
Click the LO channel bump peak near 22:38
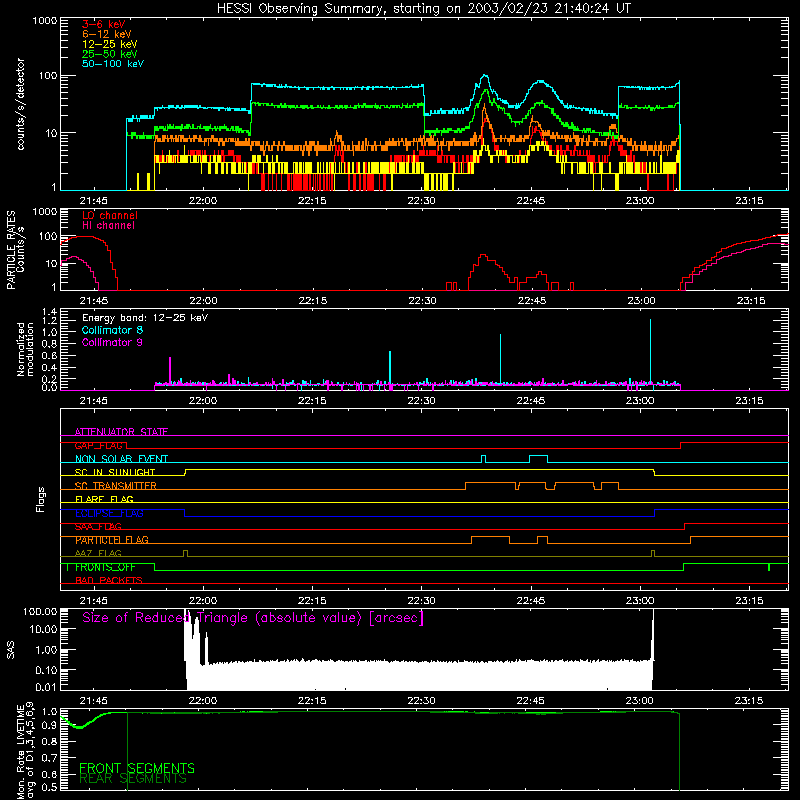coord(483,255)
